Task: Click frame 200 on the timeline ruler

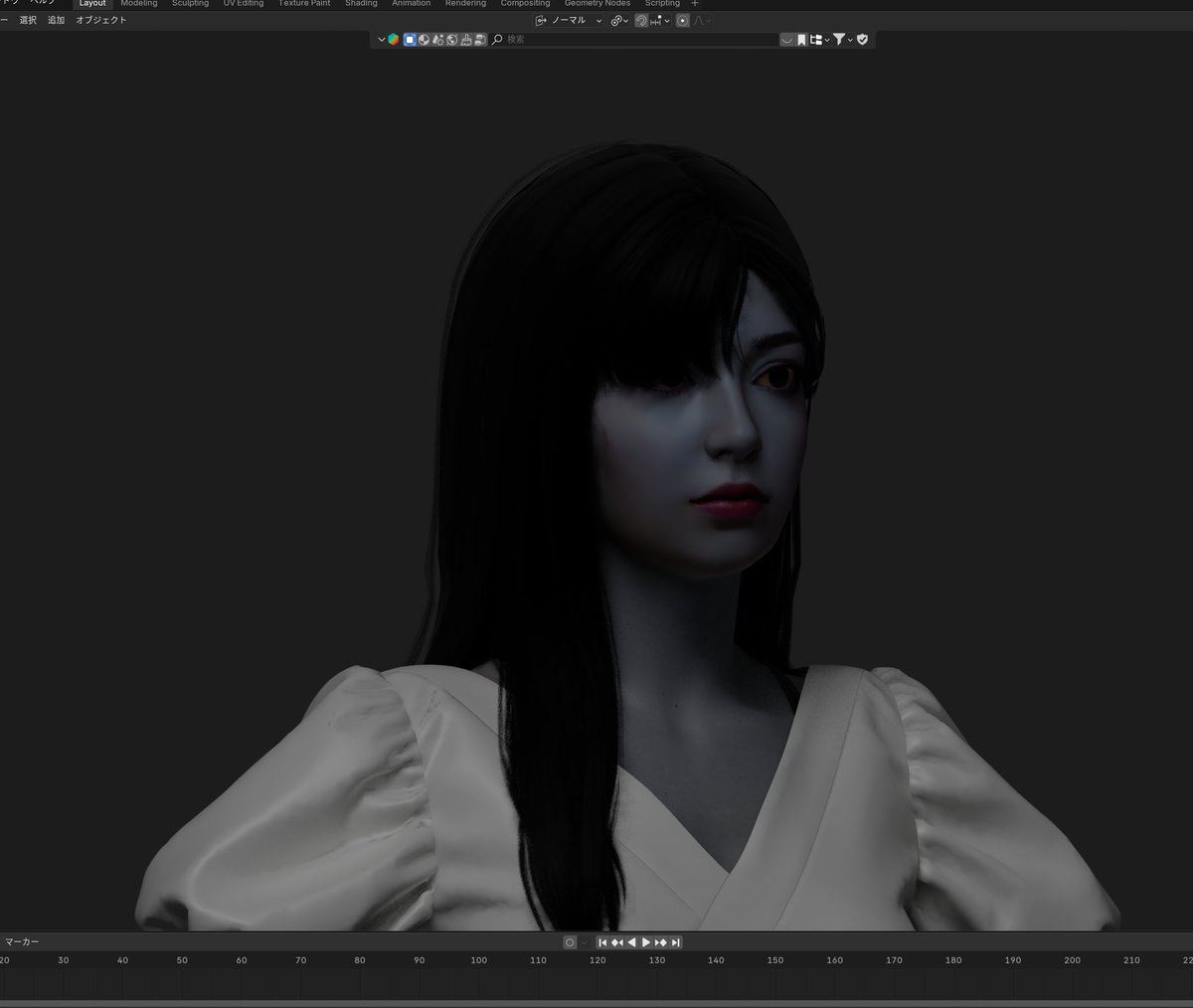Action: (1072, 960)
